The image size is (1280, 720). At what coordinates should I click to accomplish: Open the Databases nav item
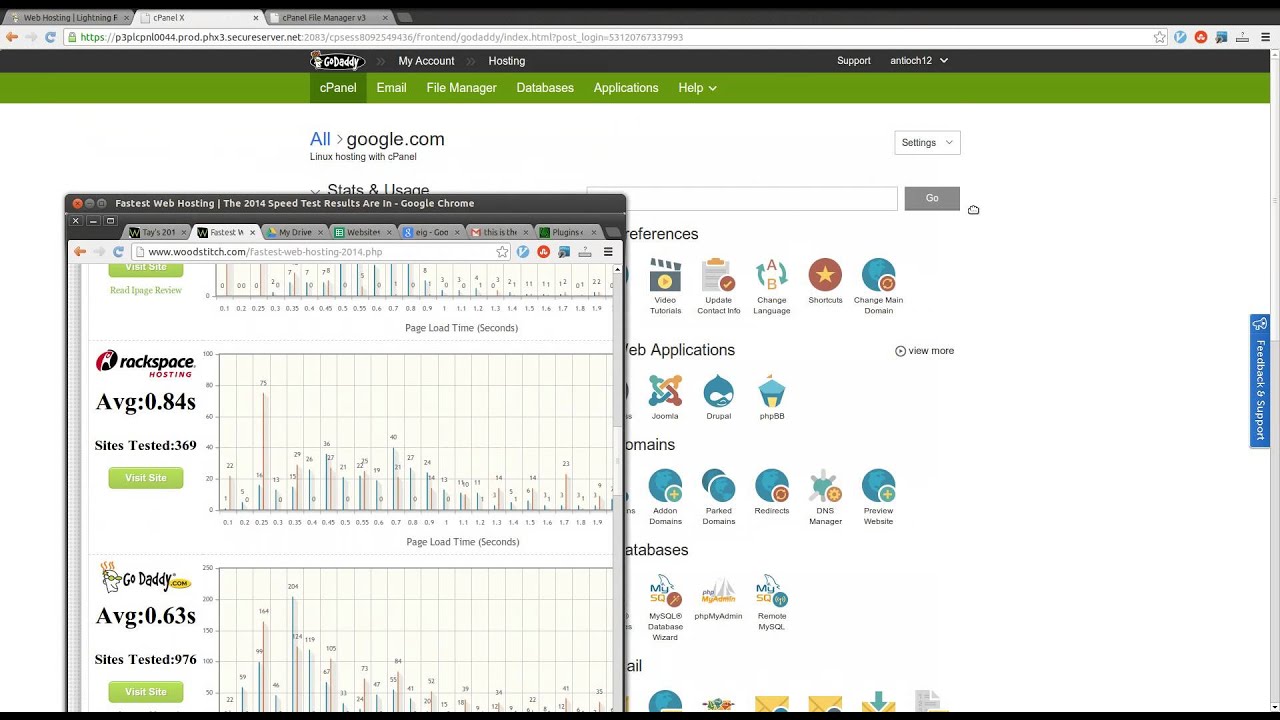tap(545, 88)
